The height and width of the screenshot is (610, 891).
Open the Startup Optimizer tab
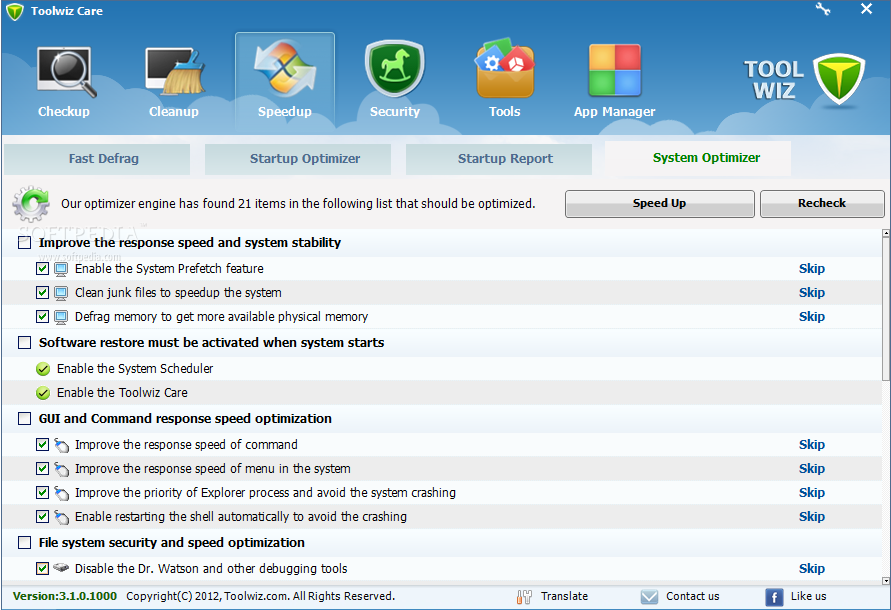tap(298, 159)
